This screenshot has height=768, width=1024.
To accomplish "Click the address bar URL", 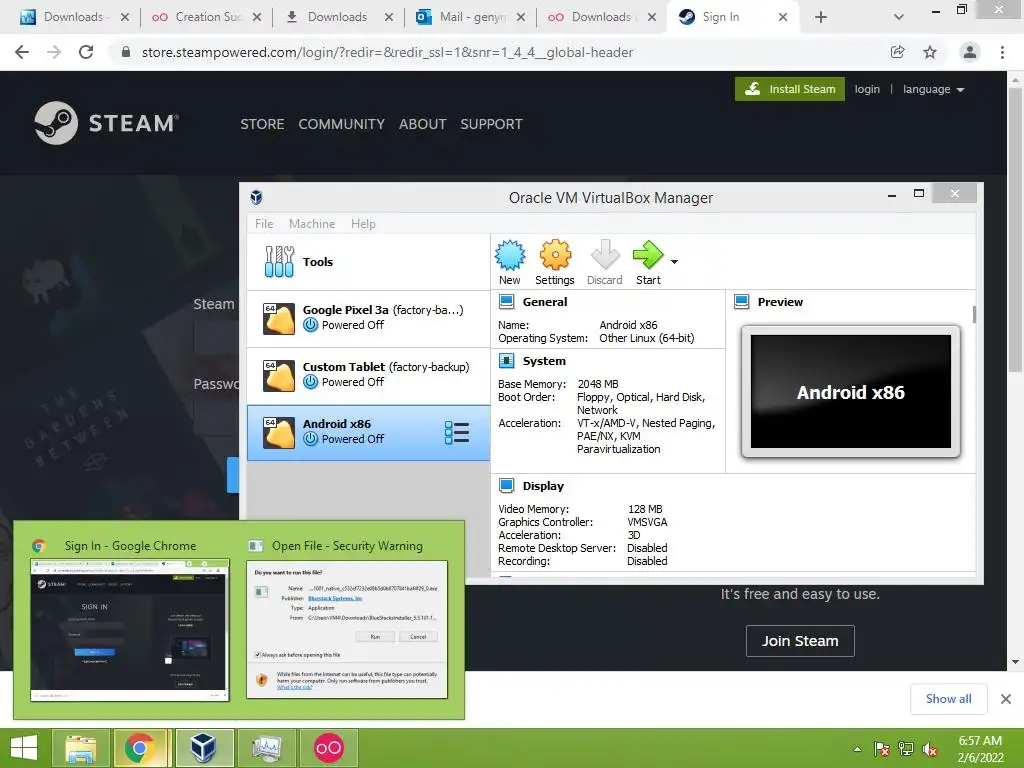I will pos(387,52).
